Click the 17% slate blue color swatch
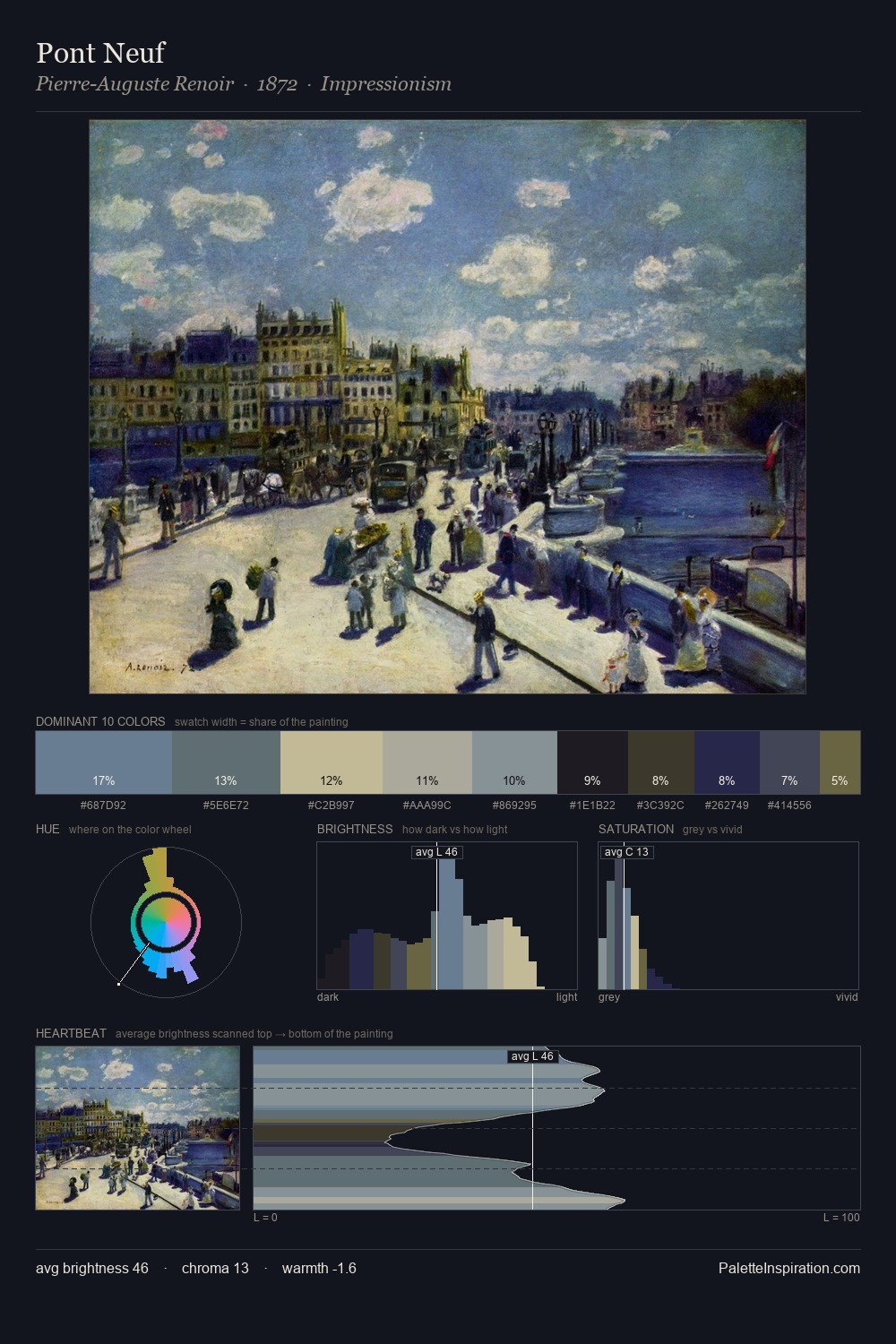This screenshot has height=1344, width=896. 104,762
